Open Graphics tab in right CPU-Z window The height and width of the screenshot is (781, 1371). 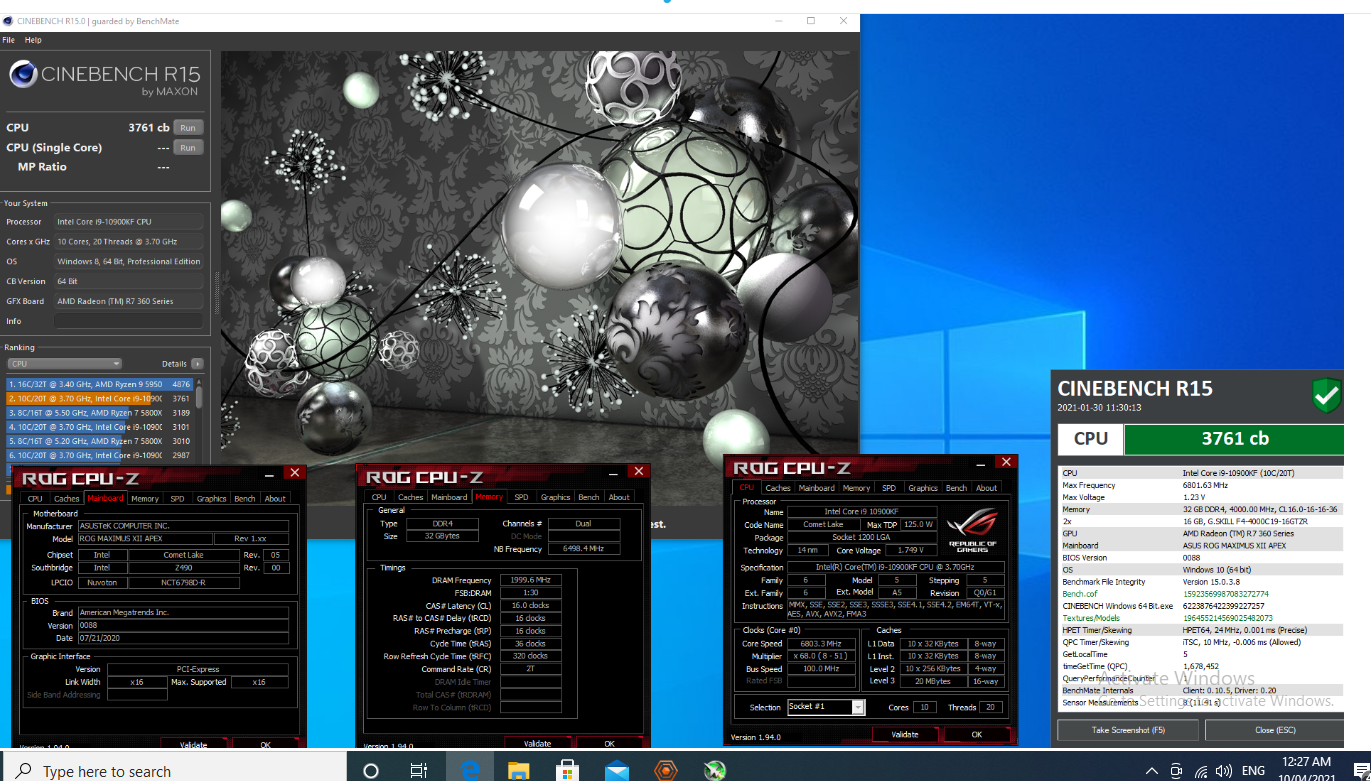[923, 488]
